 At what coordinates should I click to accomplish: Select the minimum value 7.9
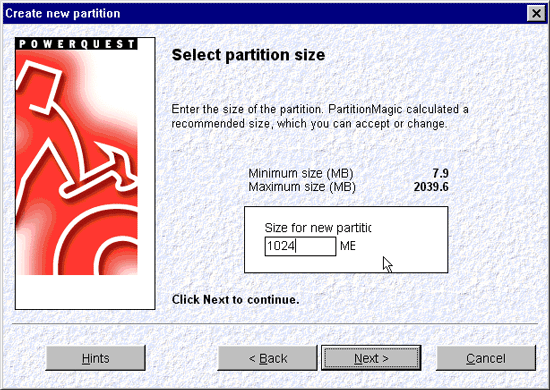pyautogui.click(x=441, y=173)
